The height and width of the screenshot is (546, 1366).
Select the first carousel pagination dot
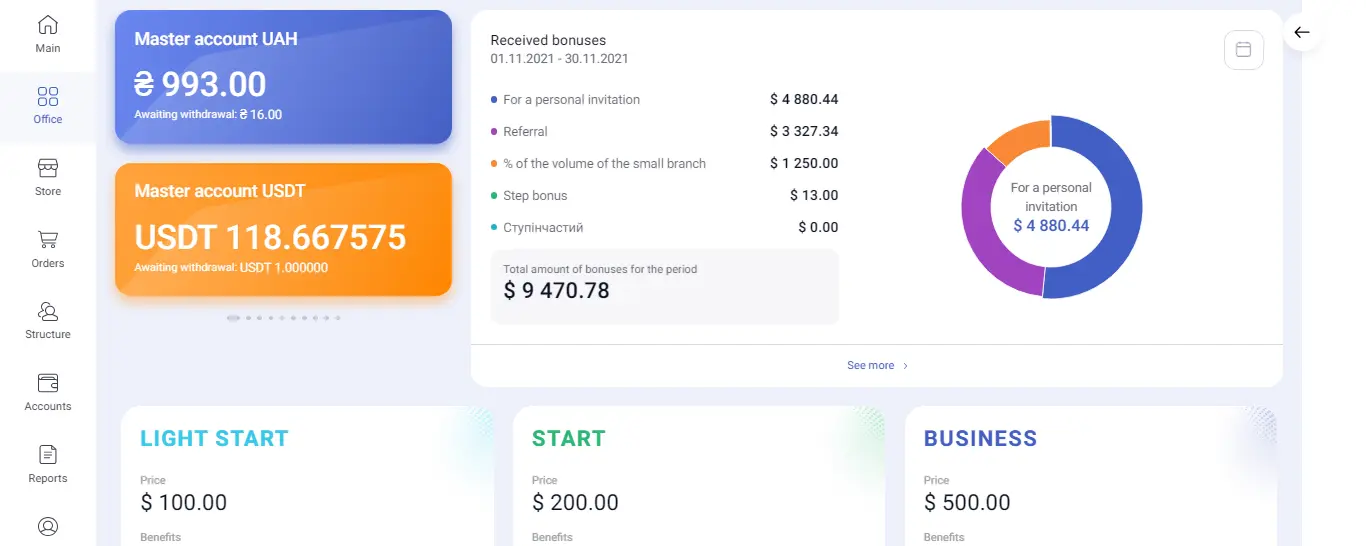coord(234,318)
